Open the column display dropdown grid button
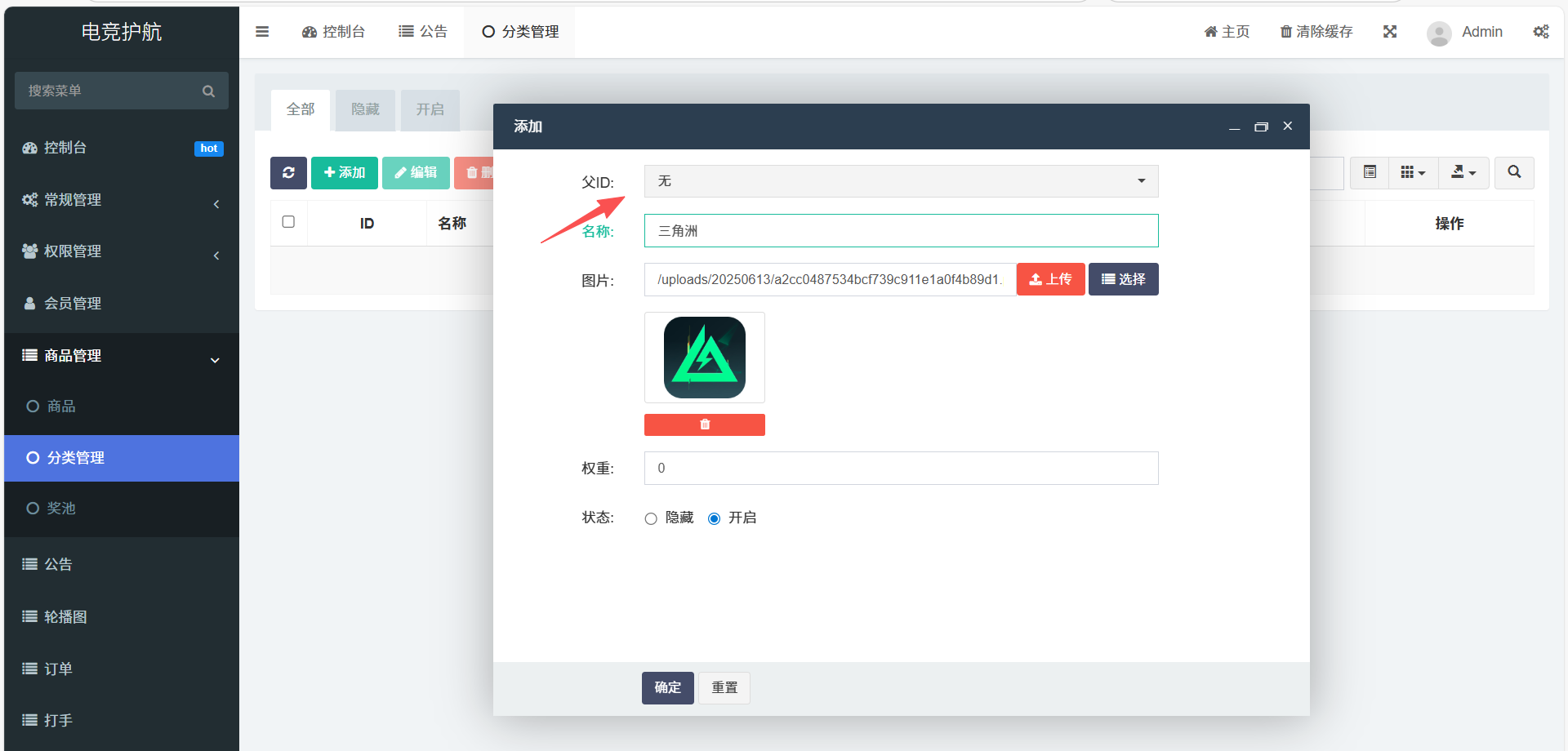1568x751 pixels. 1413,172
